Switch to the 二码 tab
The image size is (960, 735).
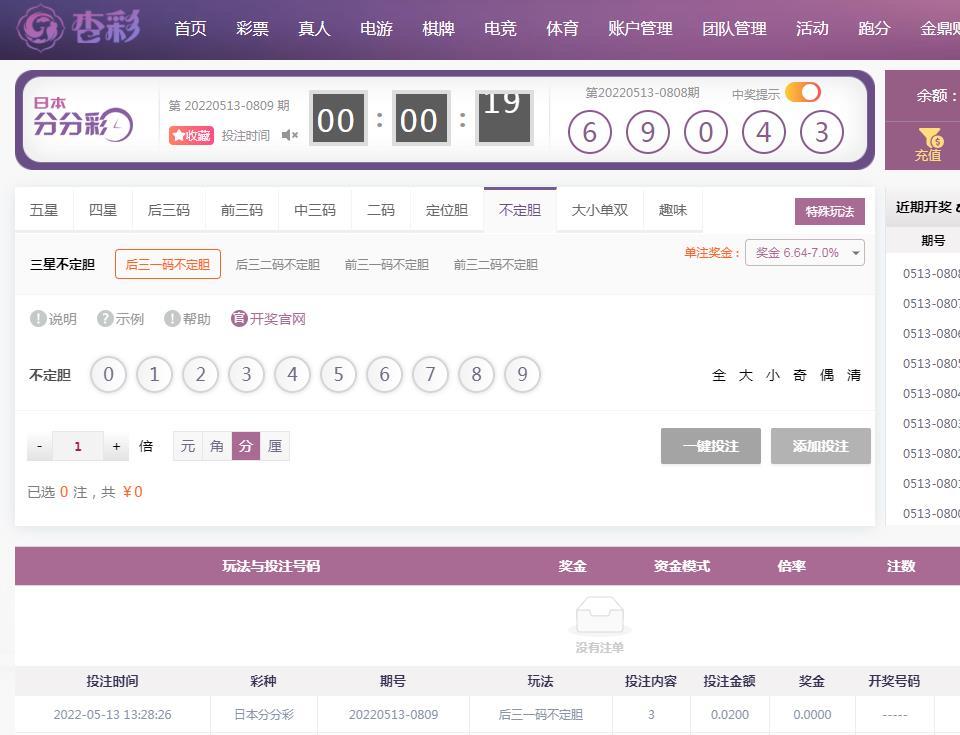(x=381, y=210)
